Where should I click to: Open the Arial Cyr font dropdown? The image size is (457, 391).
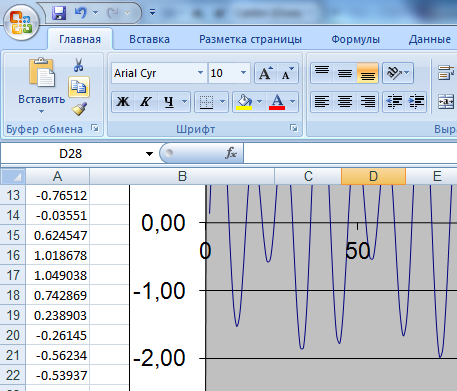[200, 73]
